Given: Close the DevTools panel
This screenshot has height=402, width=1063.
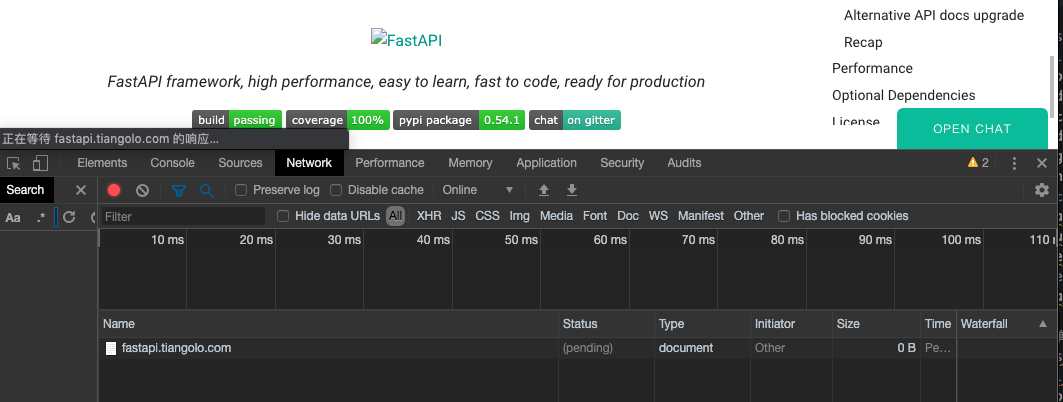Looking at the screenshot, I should [x=1043, y=163].
